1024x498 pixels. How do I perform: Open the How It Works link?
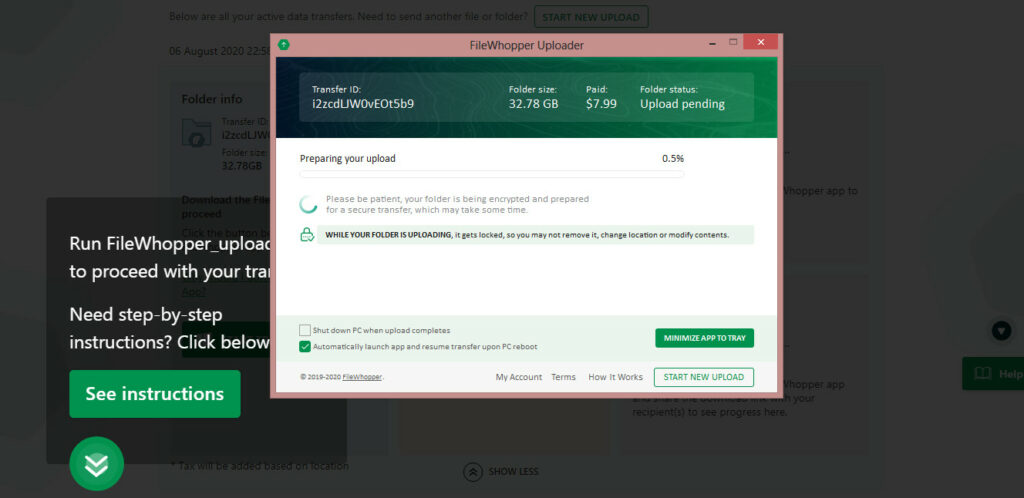pyautogui.click(x=615, y=377)
